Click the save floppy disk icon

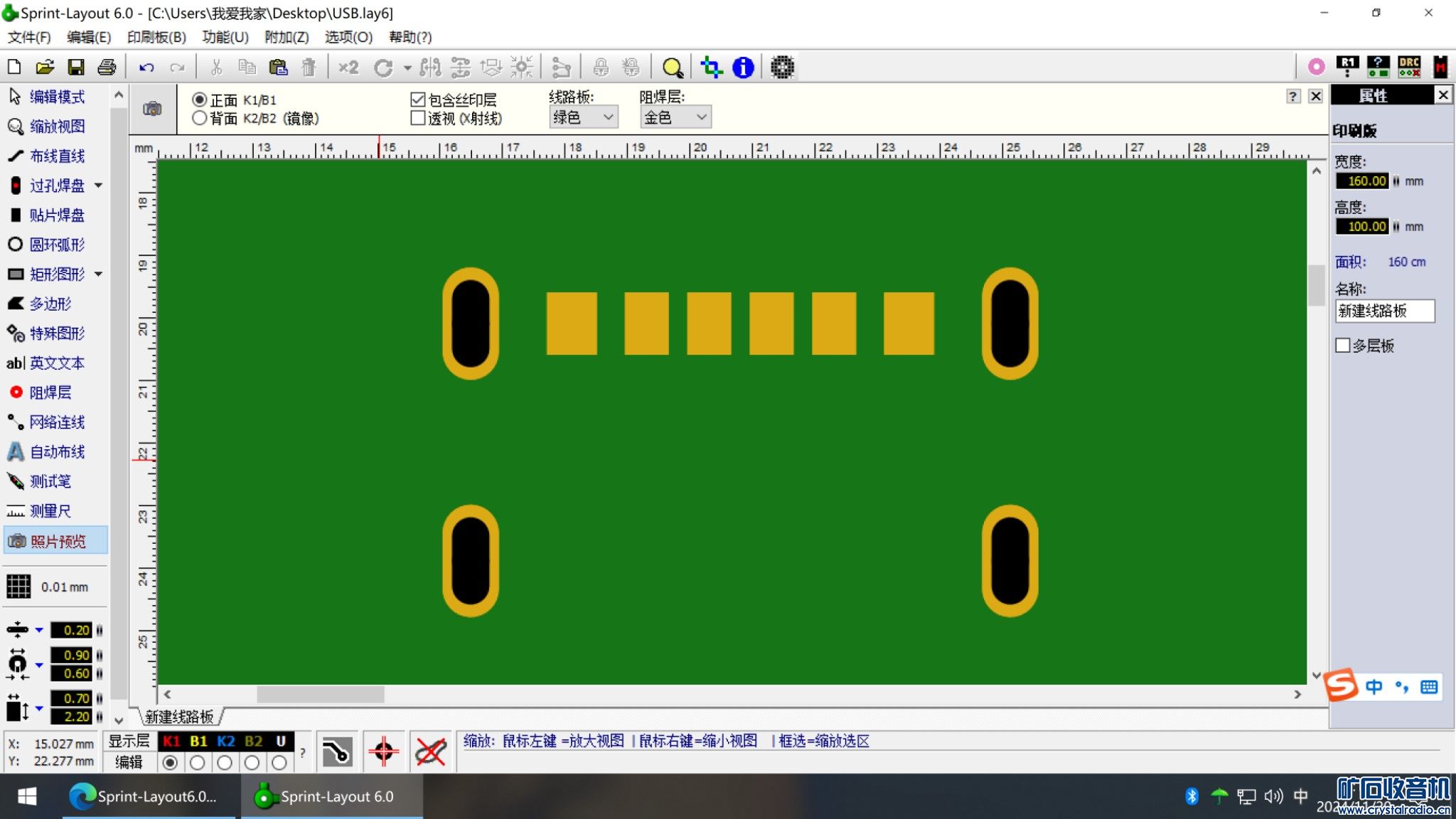[x=75, y=68]
